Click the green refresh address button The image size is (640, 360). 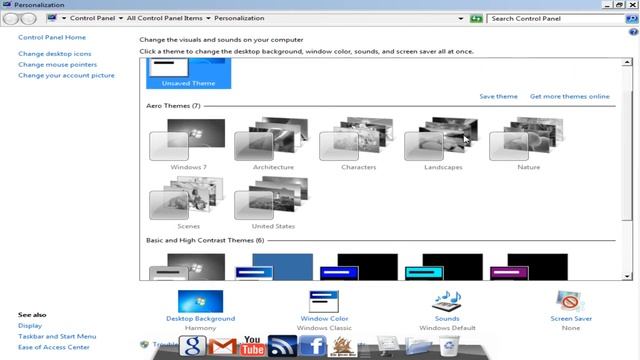(x=476, y=18)
